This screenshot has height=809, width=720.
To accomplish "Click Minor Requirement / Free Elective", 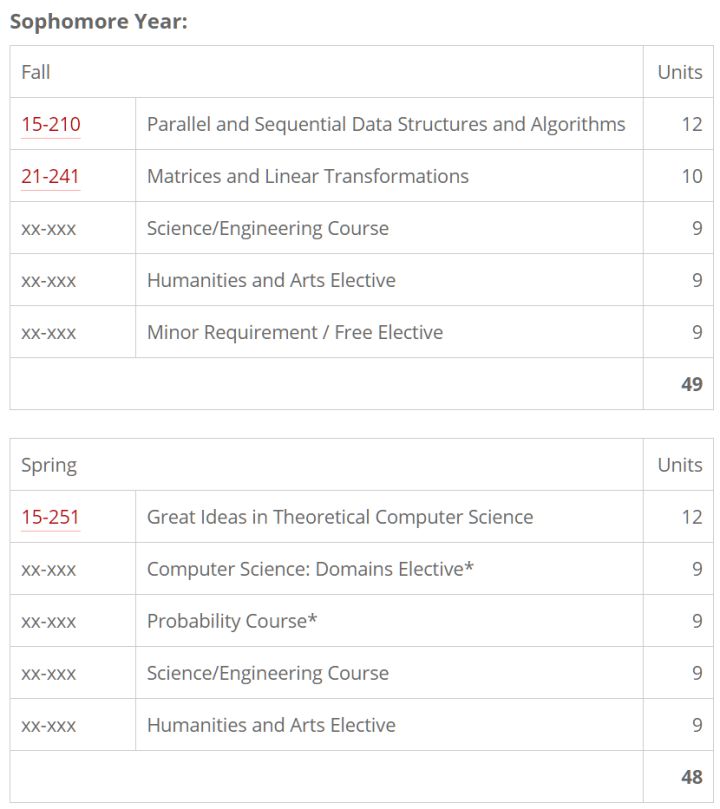I will (294, 333).
